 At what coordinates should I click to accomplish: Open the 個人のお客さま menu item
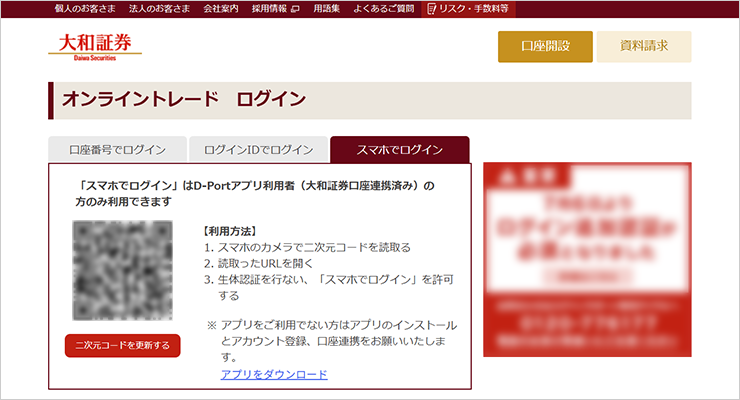[x=85, y=8]
